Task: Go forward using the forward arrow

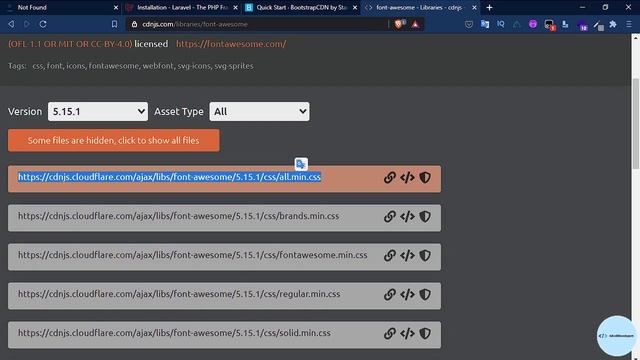Action: coord(27,24)
